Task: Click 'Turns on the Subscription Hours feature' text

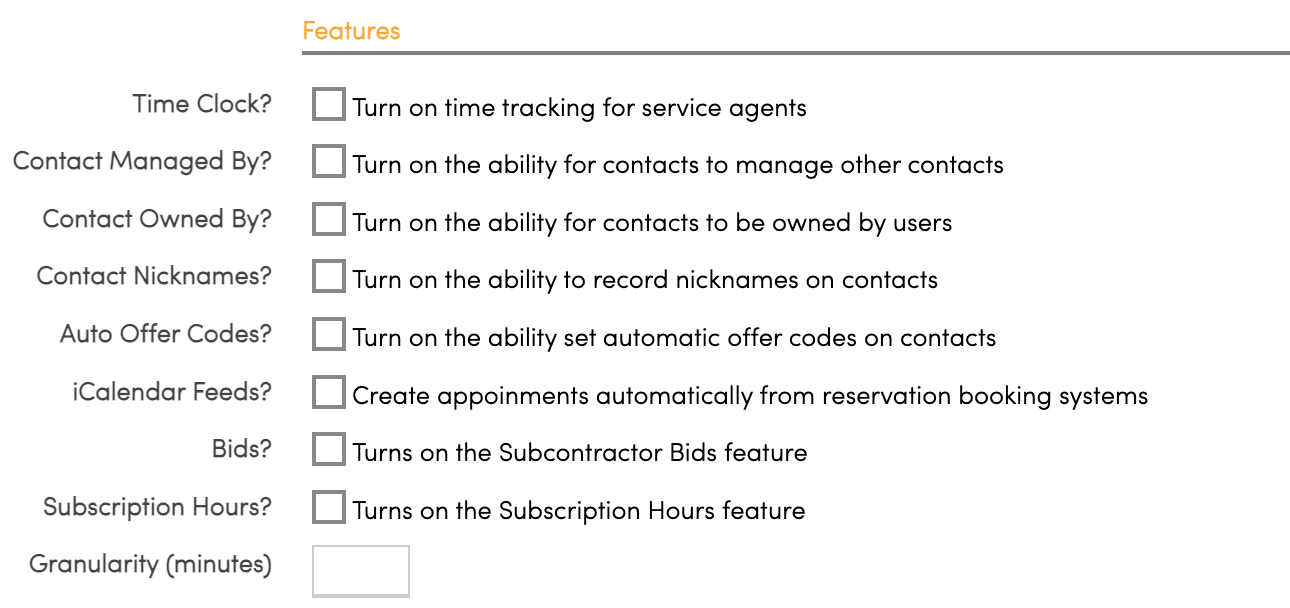Action: pos(579,511)
